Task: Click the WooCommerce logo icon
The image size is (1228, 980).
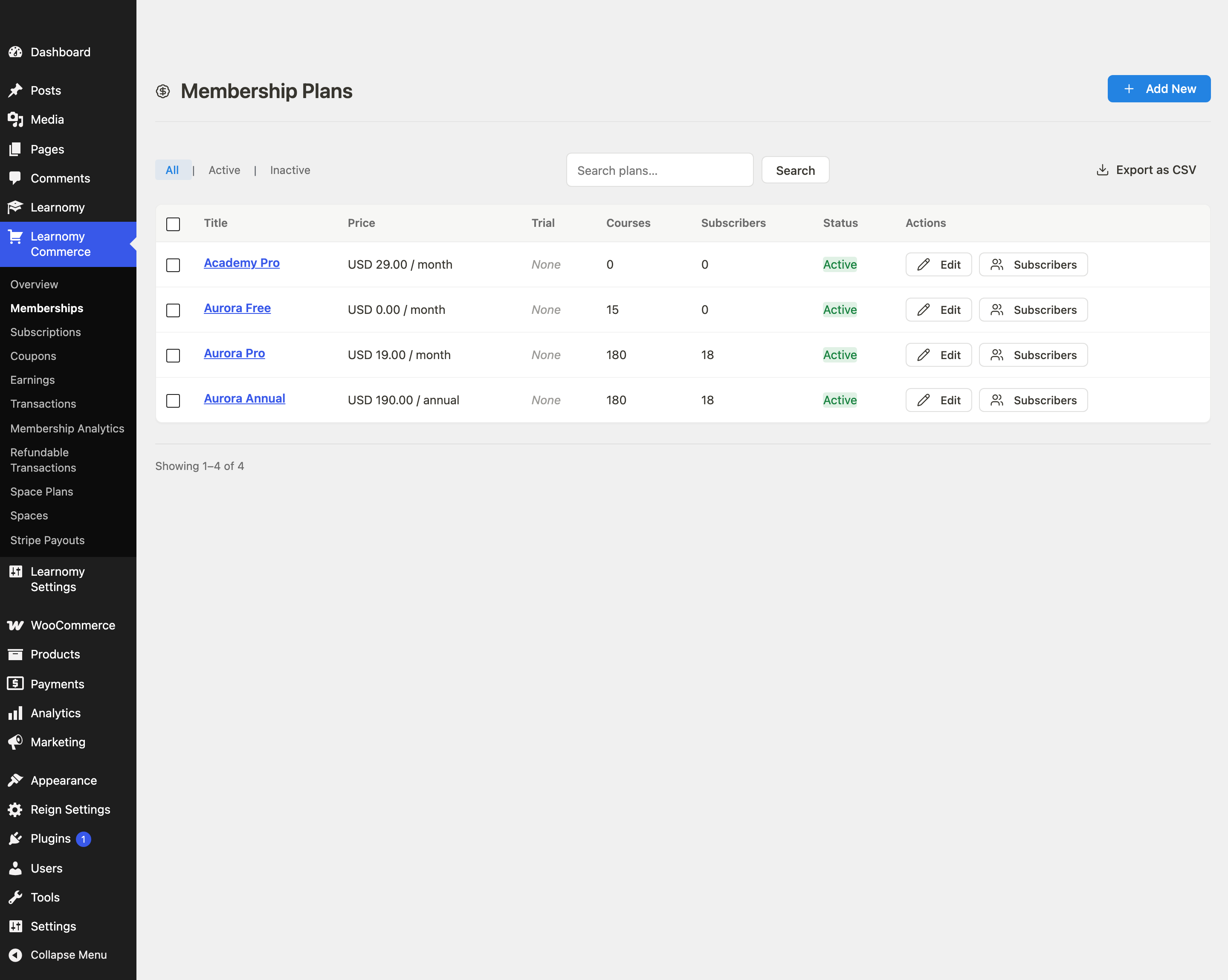Action: point(15,625)
